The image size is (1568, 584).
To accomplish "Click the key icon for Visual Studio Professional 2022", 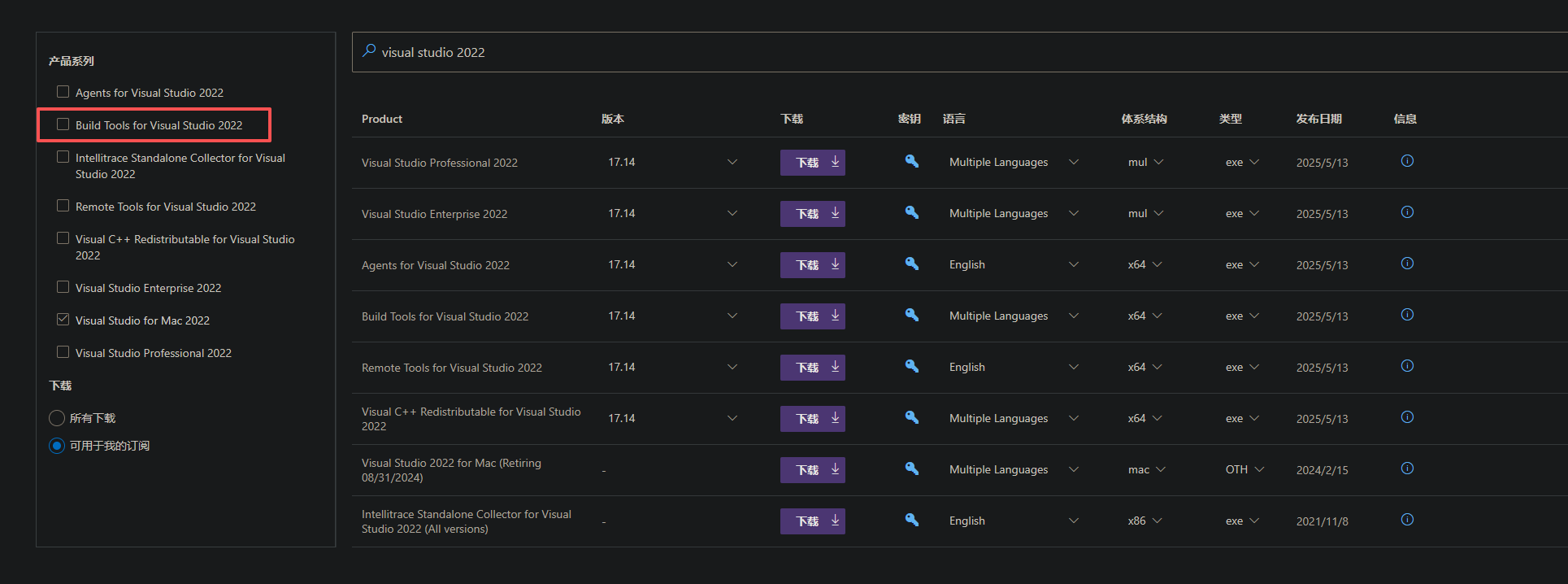I will click(x=912, y=161).
